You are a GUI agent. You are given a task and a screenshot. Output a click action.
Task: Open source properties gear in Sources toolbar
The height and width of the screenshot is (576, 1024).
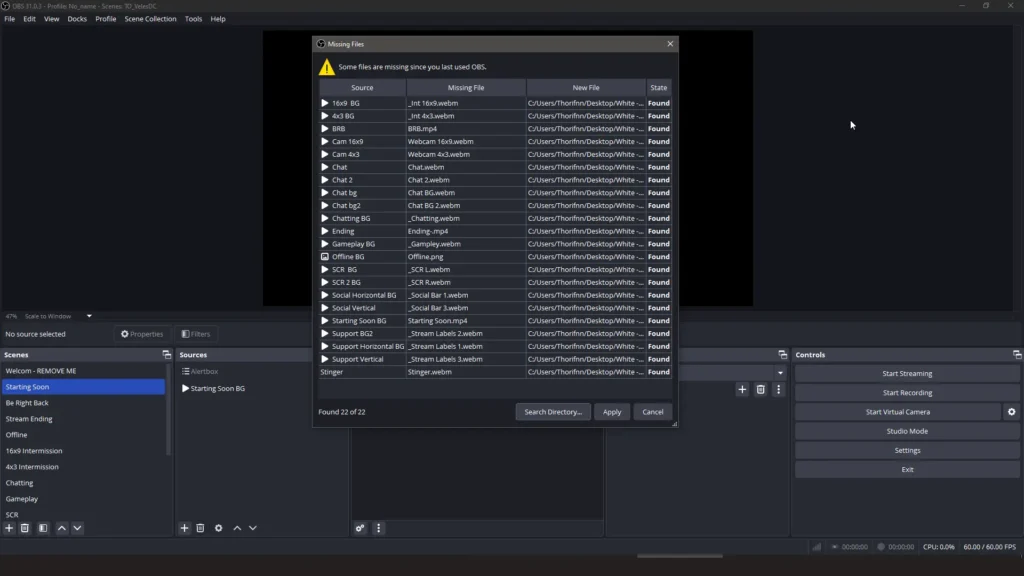click(x=218, y=528)
